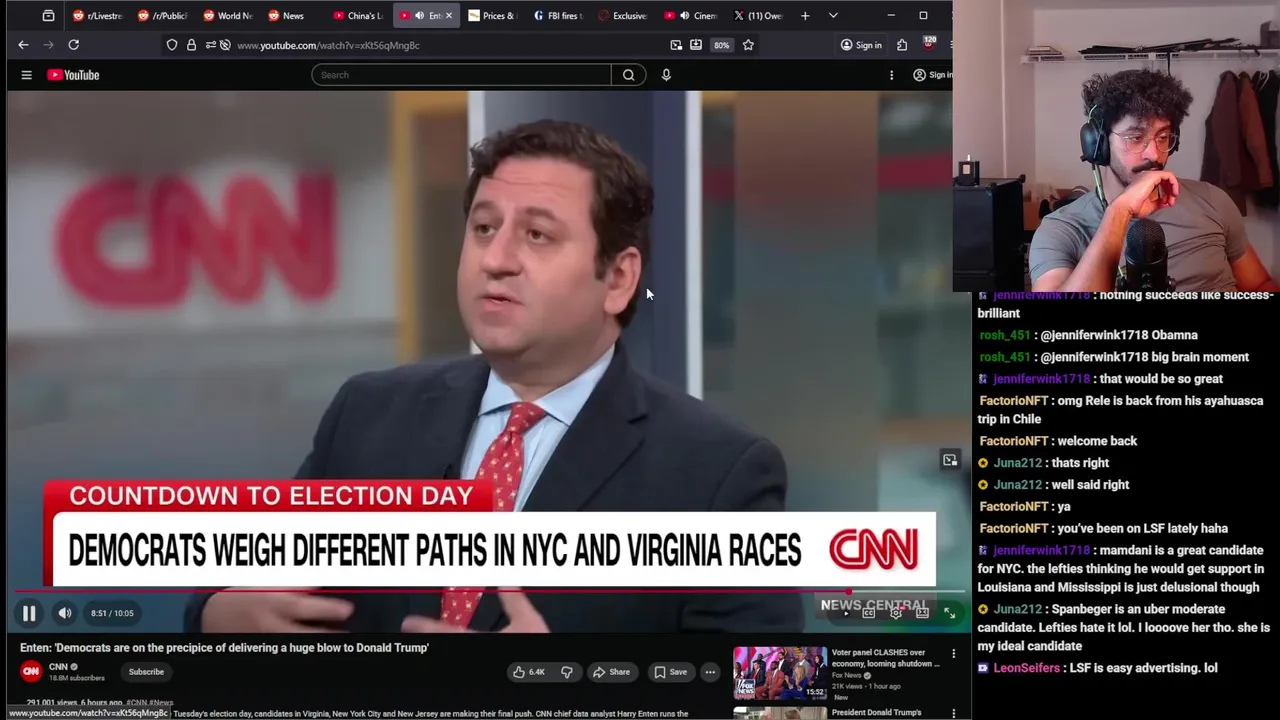Image resolution: width=1280 pixels, height=720 pixels.
Task: Open tracking protection shield icon
Action: click(172, 45)
